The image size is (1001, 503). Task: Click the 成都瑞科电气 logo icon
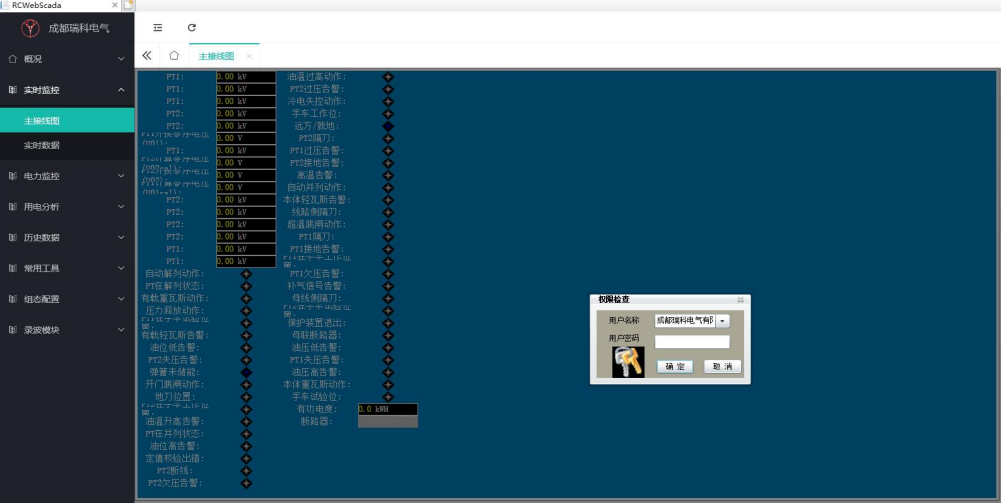click(30, 28)
